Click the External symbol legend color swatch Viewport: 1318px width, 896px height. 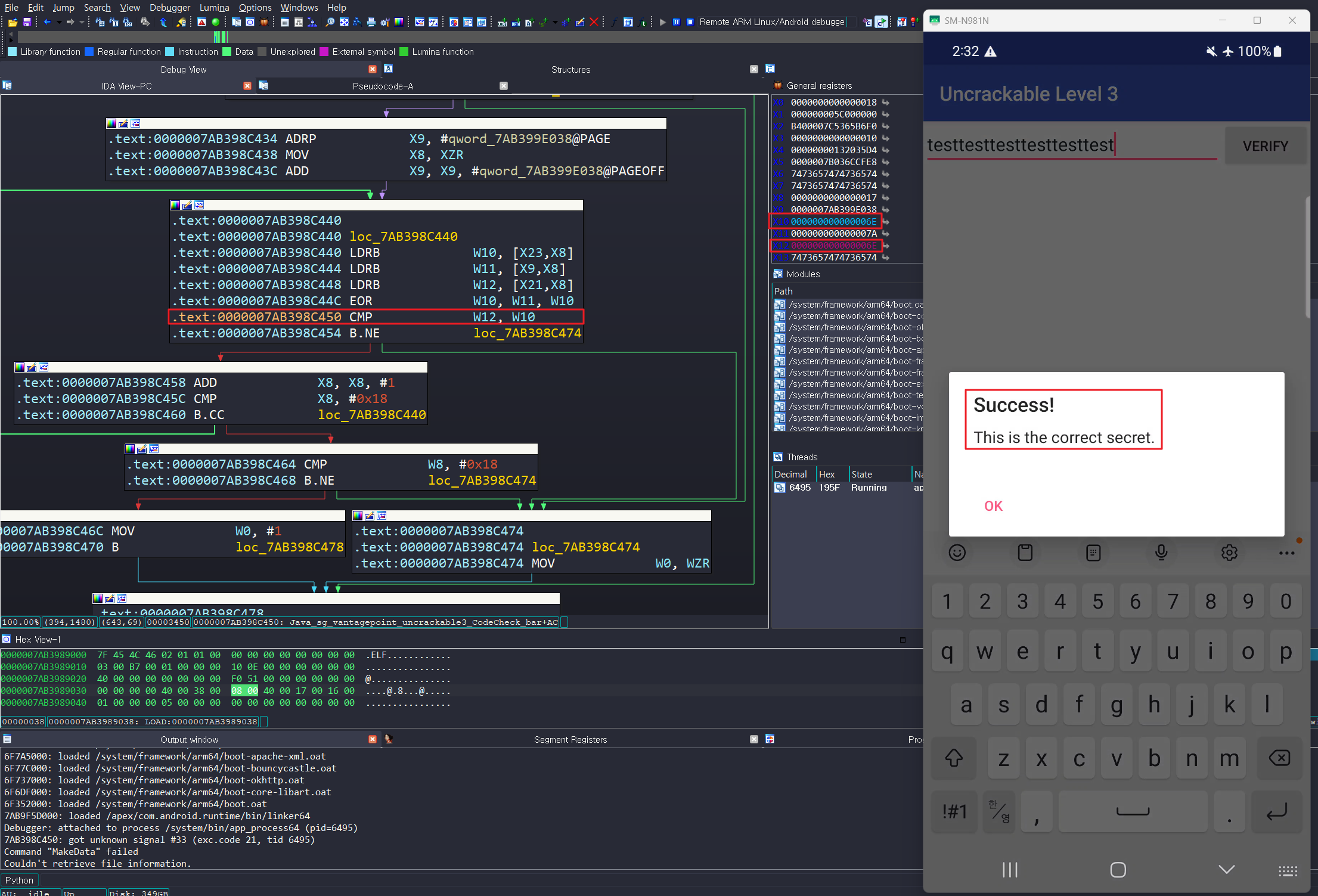pyautogui.click(x=324, y=52)
